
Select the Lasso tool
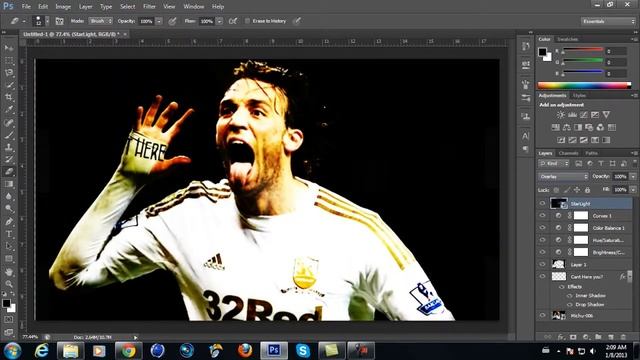pyautogui.click(x=9, y=73)
